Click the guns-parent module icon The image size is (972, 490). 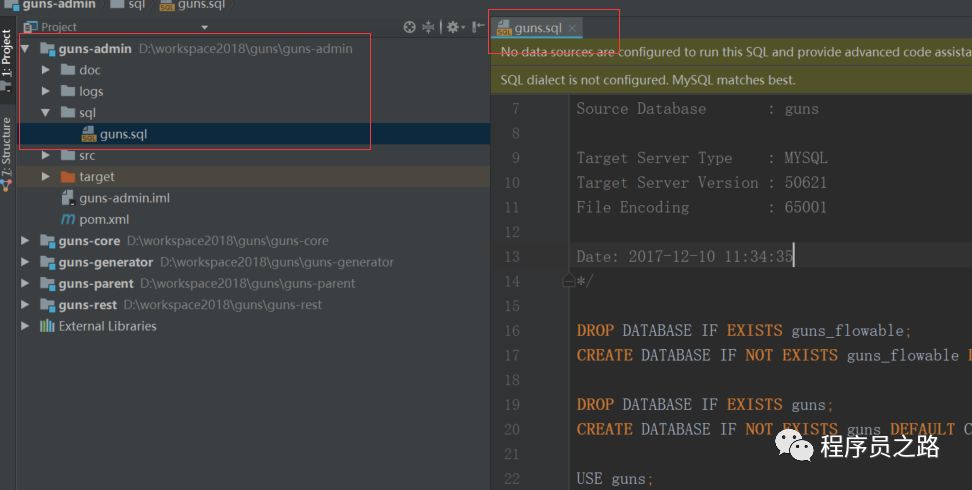tap(48, 283)
